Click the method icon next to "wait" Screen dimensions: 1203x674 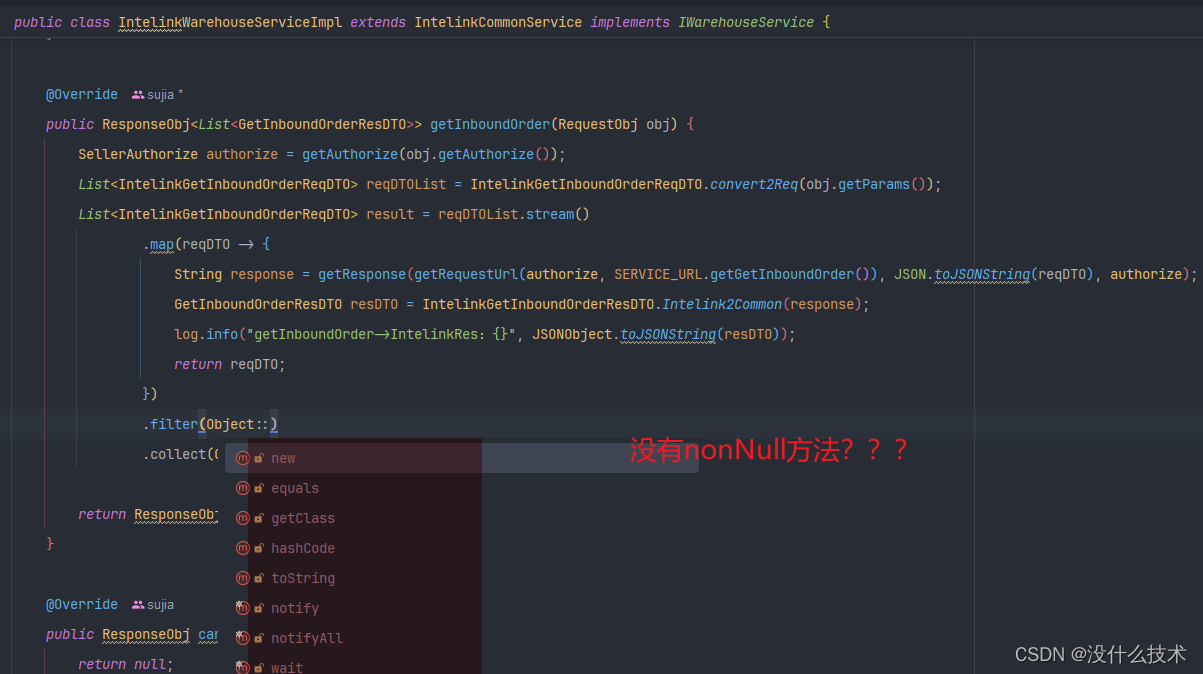click(241, 667)
